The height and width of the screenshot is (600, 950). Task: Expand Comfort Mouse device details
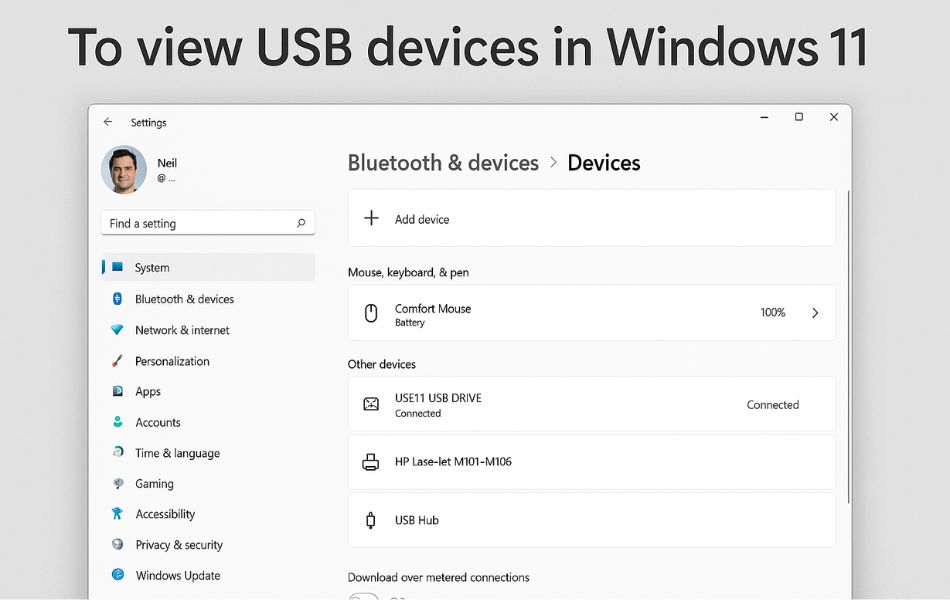815,312
